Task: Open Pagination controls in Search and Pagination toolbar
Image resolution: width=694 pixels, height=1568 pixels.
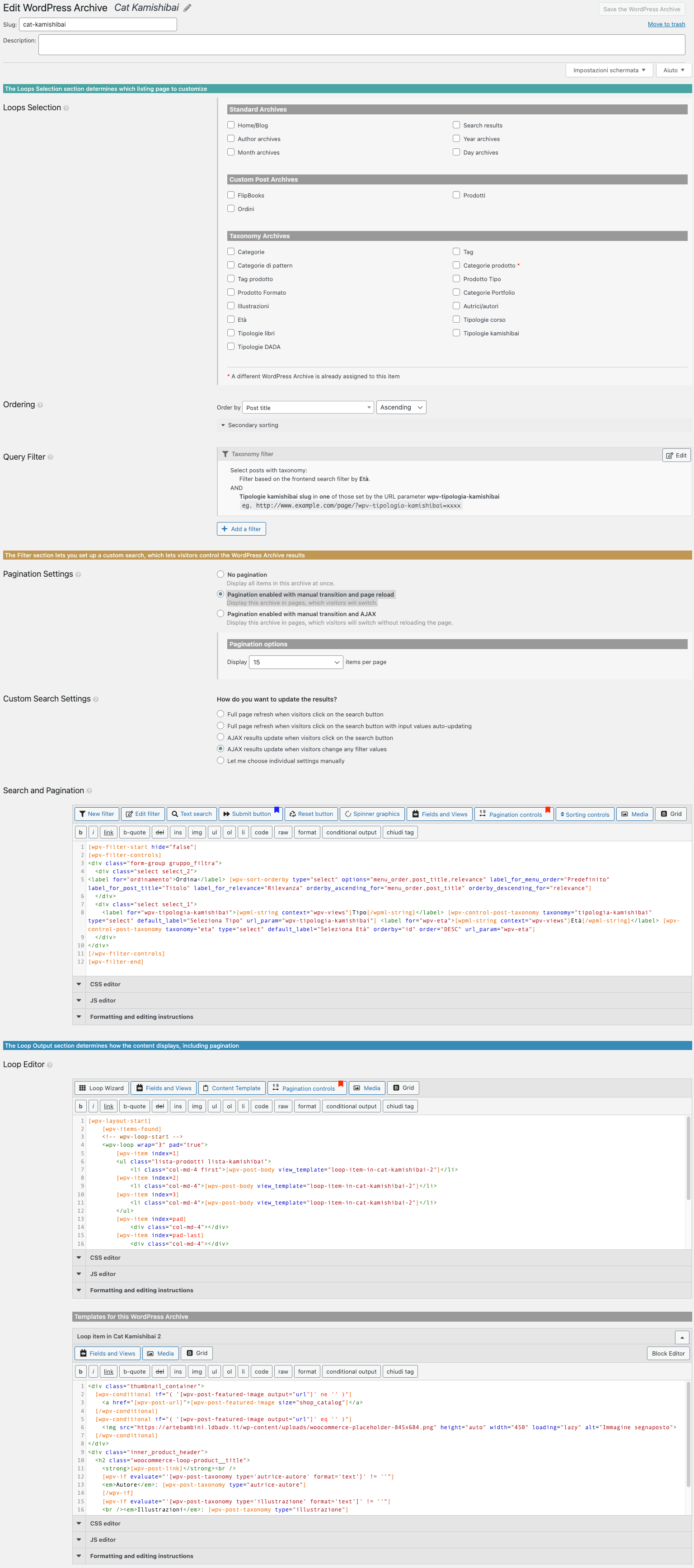Action: (x=513, y=814)
